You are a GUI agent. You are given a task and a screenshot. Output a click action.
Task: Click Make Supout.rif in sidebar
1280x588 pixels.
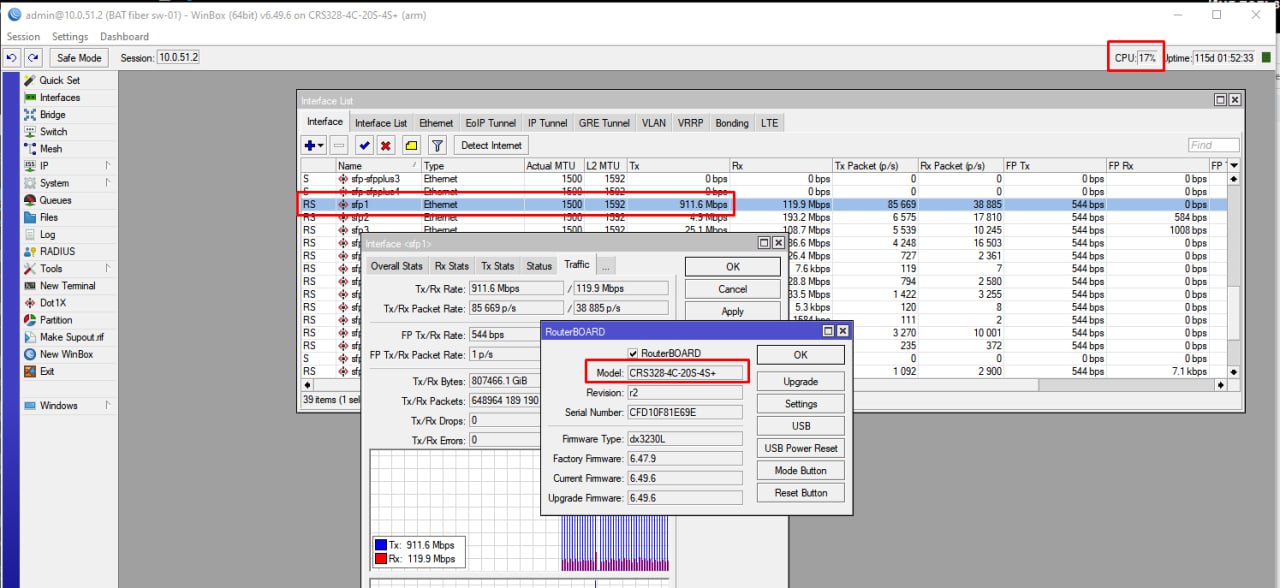click(x=71, y=337)
